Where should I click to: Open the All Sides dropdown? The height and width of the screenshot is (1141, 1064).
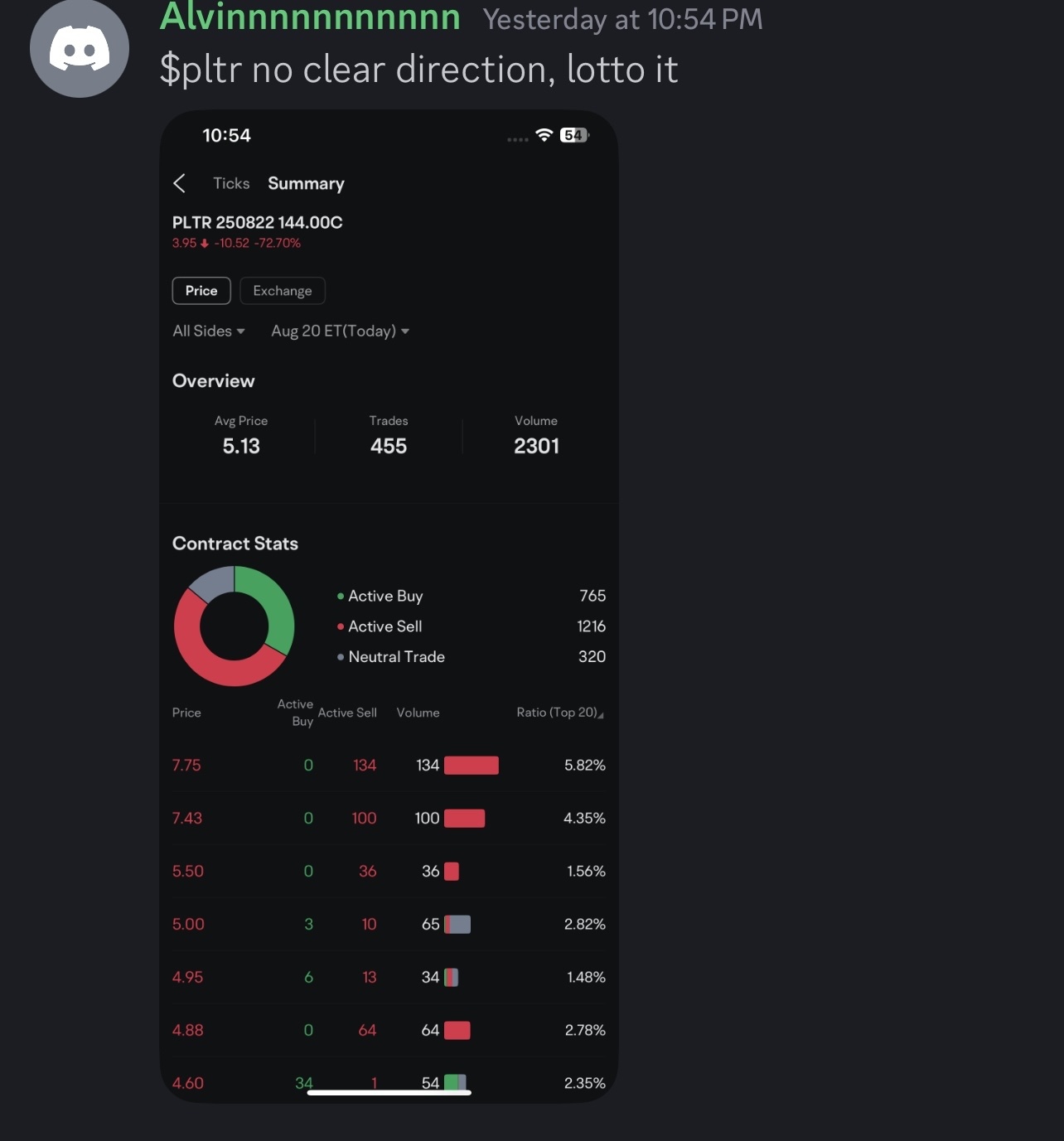click(209, 331)
